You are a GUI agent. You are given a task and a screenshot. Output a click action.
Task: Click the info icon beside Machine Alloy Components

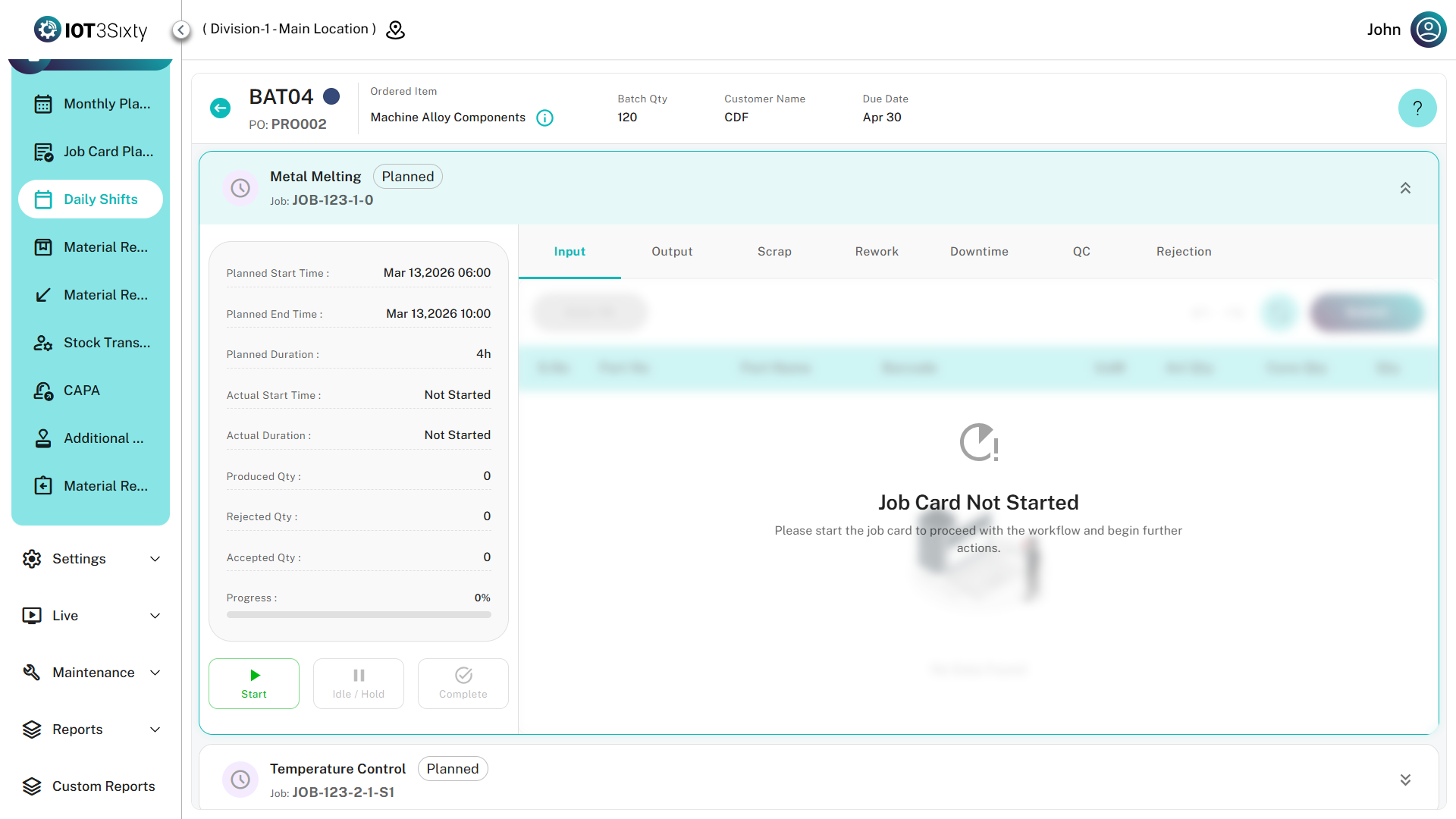(544, 118)
